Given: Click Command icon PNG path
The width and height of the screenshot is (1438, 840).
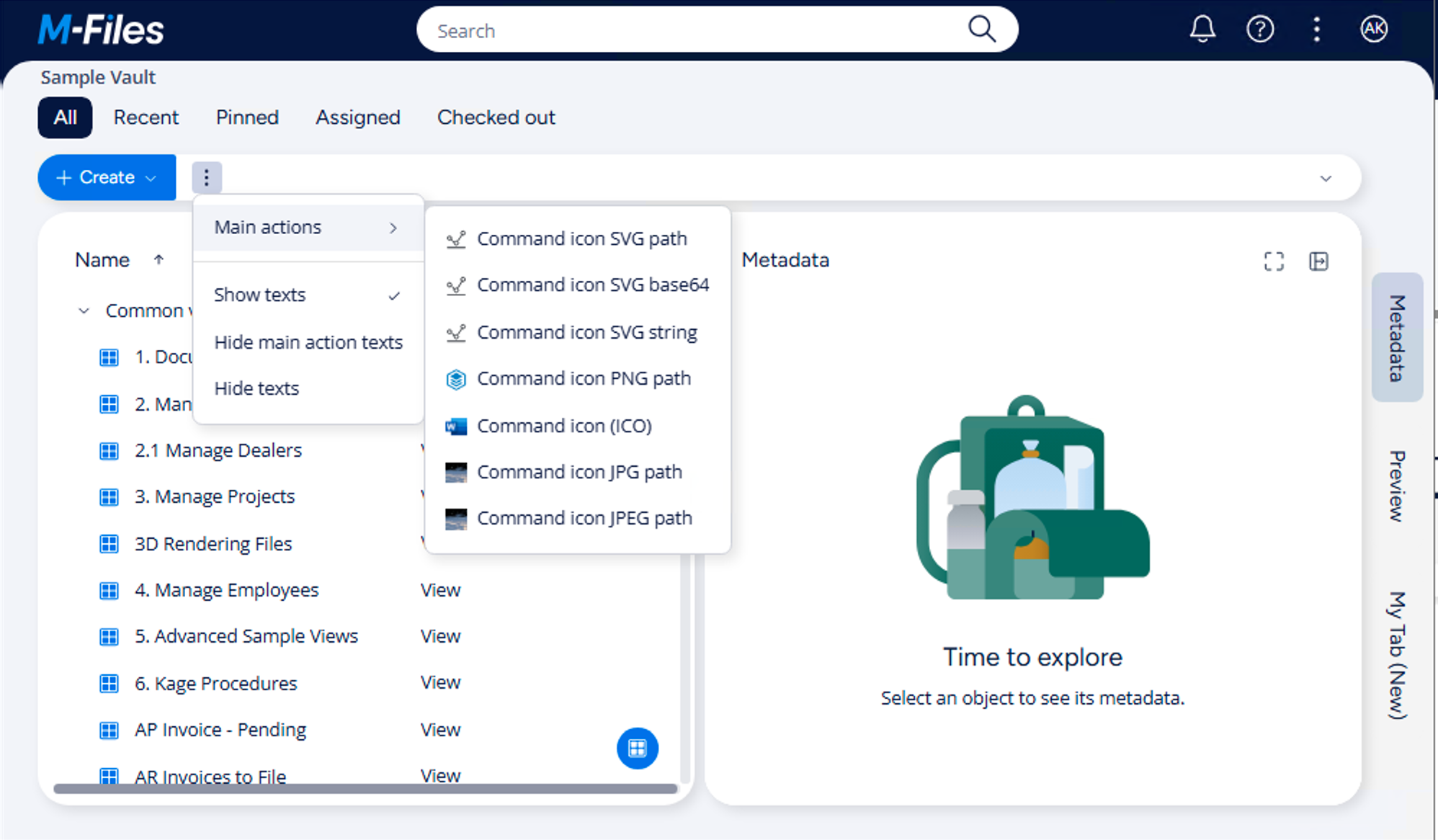Looking at the screenshot, I should click(583, 379).
